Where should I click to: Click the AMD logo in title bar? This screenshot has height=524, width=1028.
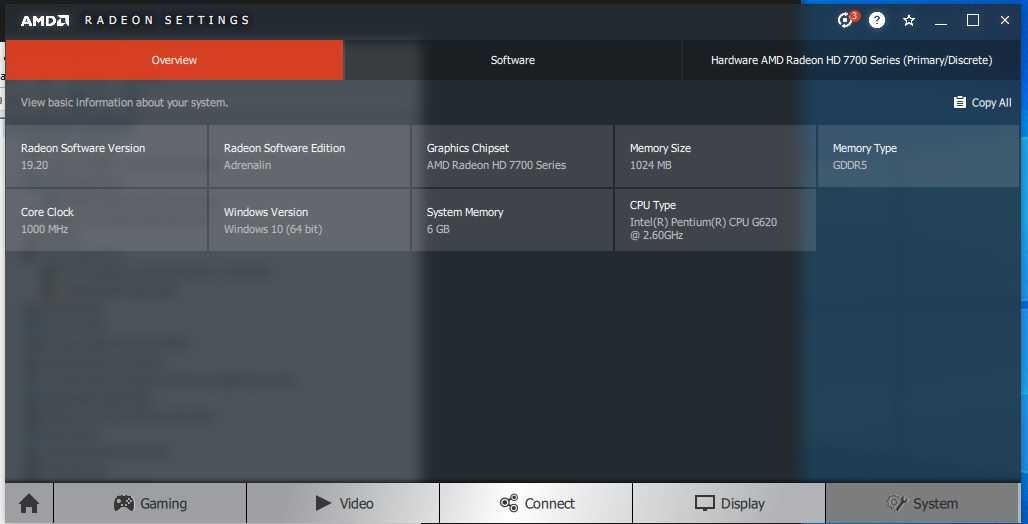(45, 20)
